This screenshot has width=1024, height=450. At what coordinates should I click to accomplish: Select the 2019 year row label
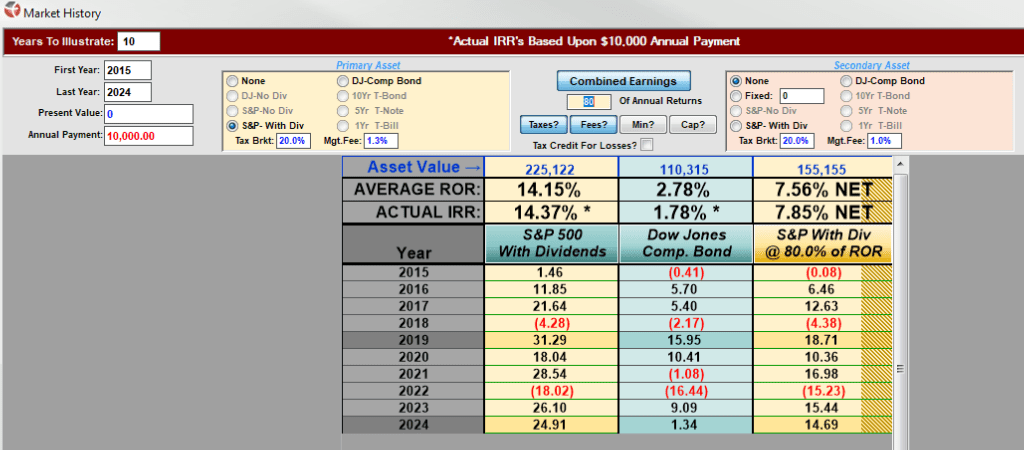413,340
